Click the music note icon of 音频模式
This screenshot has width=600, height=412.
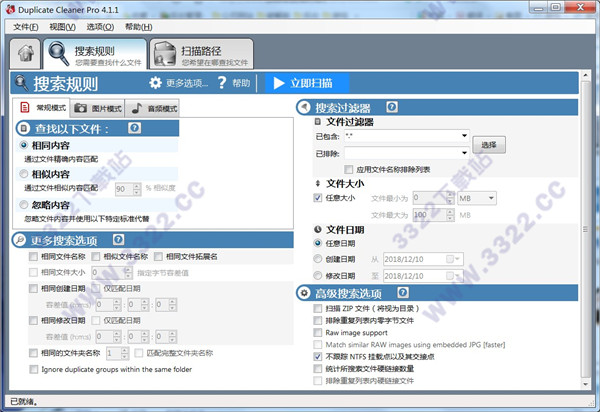137,108
